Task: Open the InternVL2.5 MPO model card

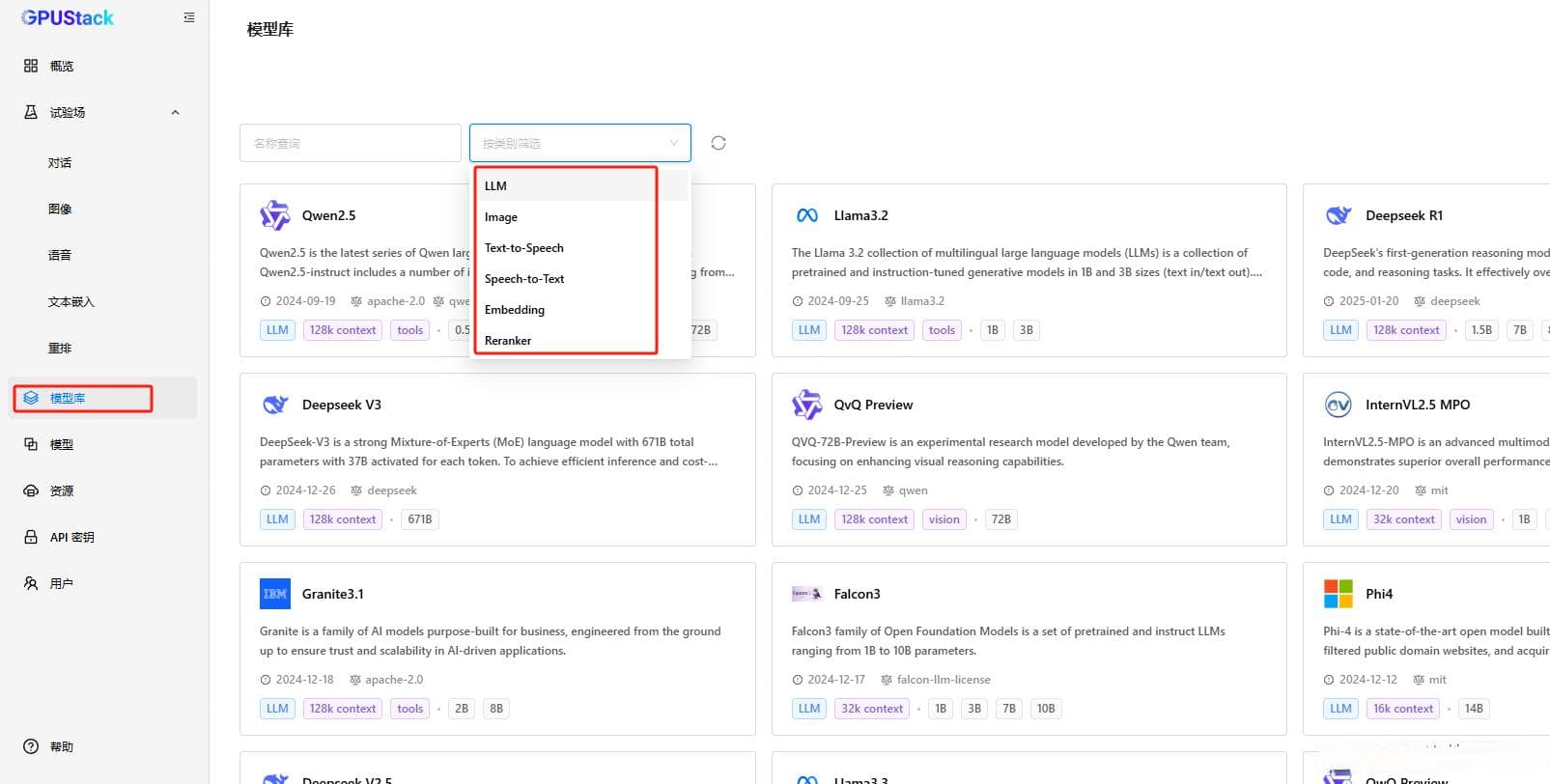Action: [1426, 460]
